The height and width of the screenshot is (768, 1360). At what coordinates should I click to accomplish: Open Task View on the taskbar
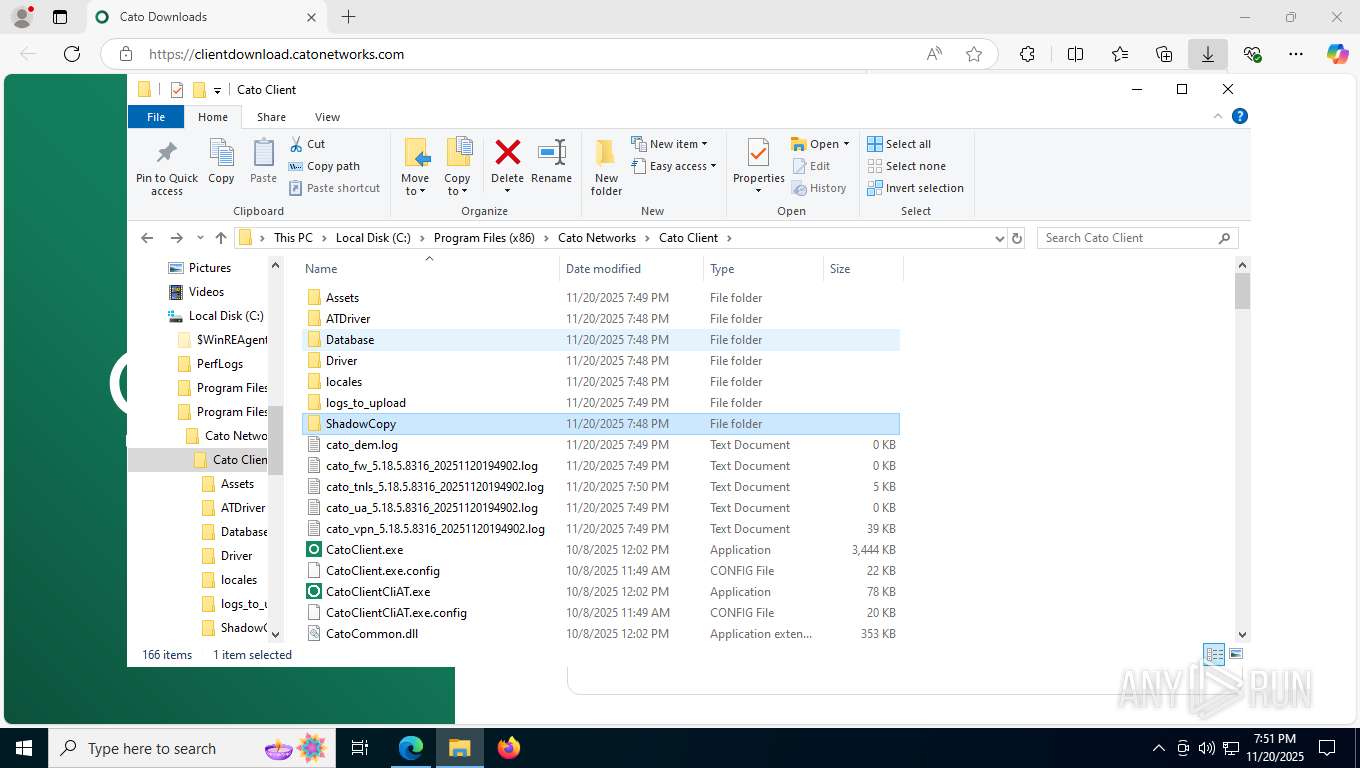point(360,747)
